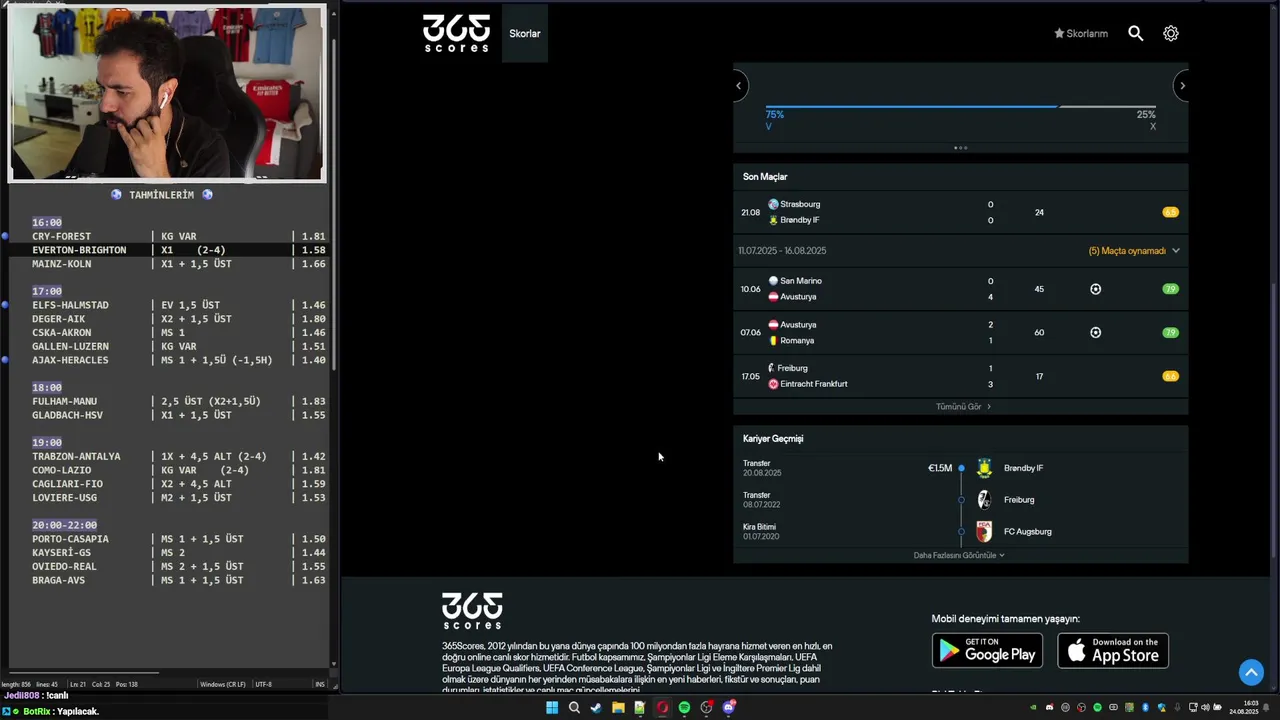Go to previous card with left arrow
The width and height of the screenshot is (1280, 720).
[x=739, y=85]
